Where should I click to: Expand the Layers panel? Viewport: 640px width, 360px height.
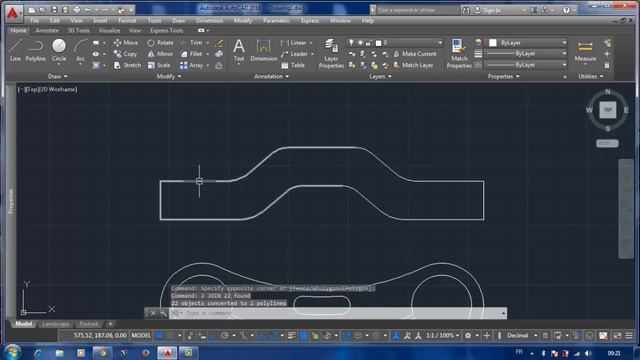[x=380, y=76]
